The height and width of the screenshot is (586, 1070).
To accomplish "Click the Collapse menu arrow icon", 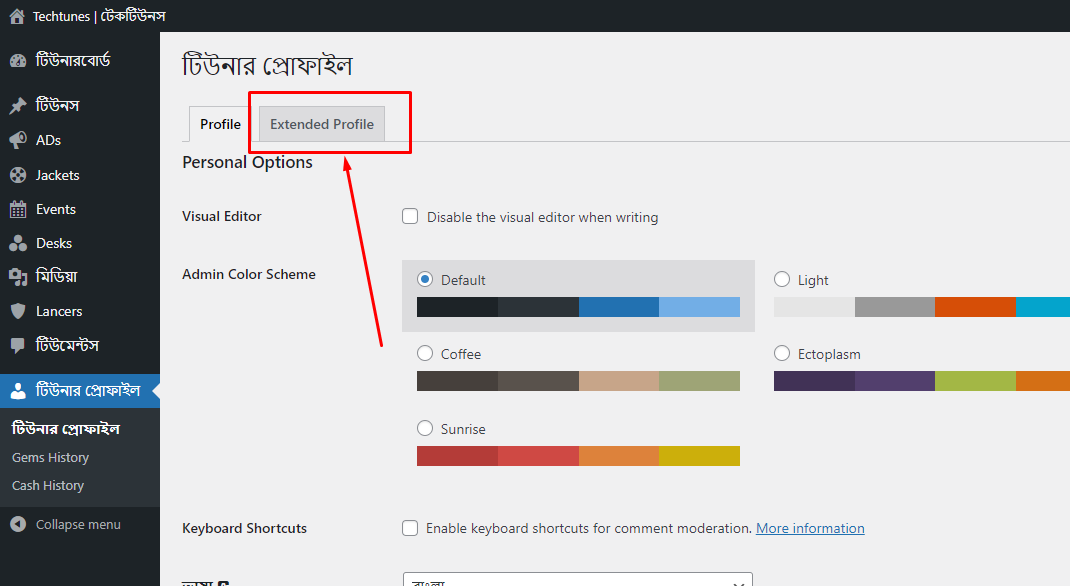I will (18, 524).
